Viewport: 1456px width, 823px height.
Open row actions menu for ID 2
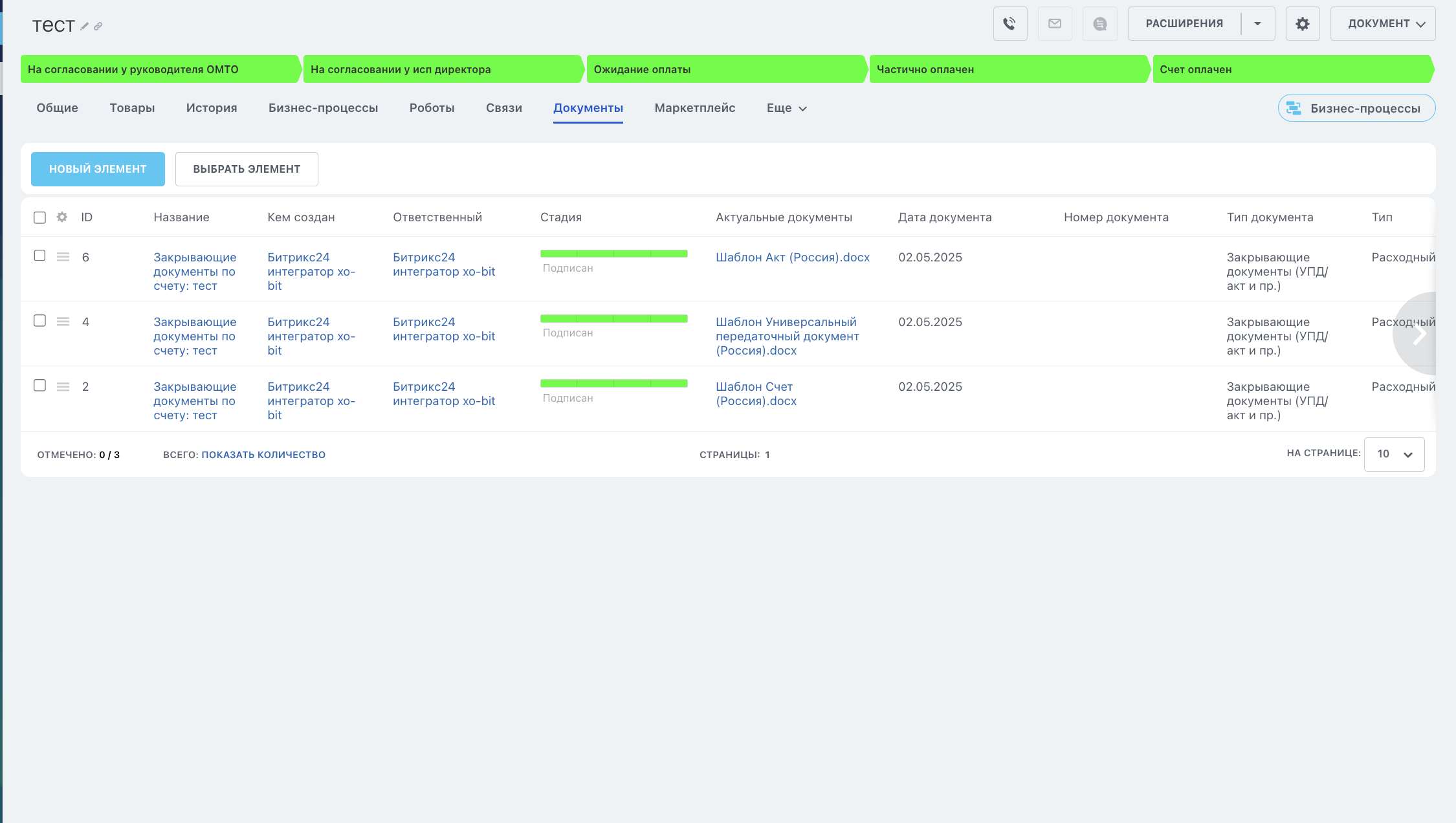coord(63,386)
